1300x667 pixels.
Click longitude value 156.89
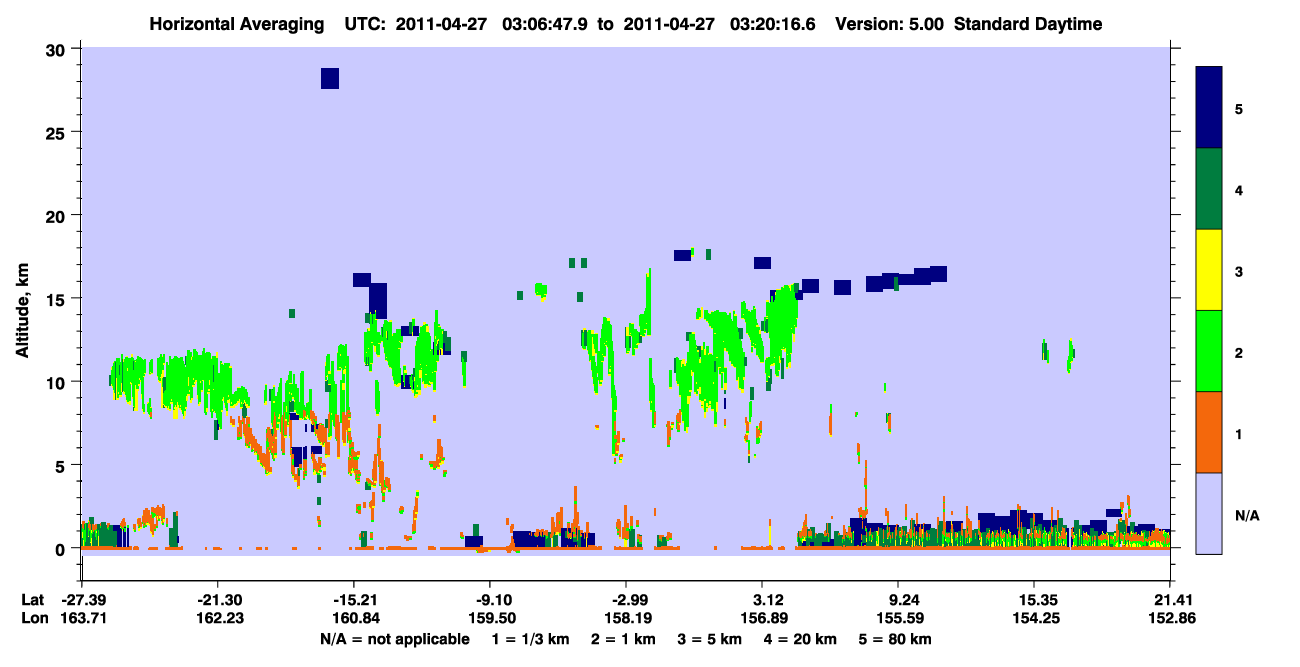[x=762, y=619]
